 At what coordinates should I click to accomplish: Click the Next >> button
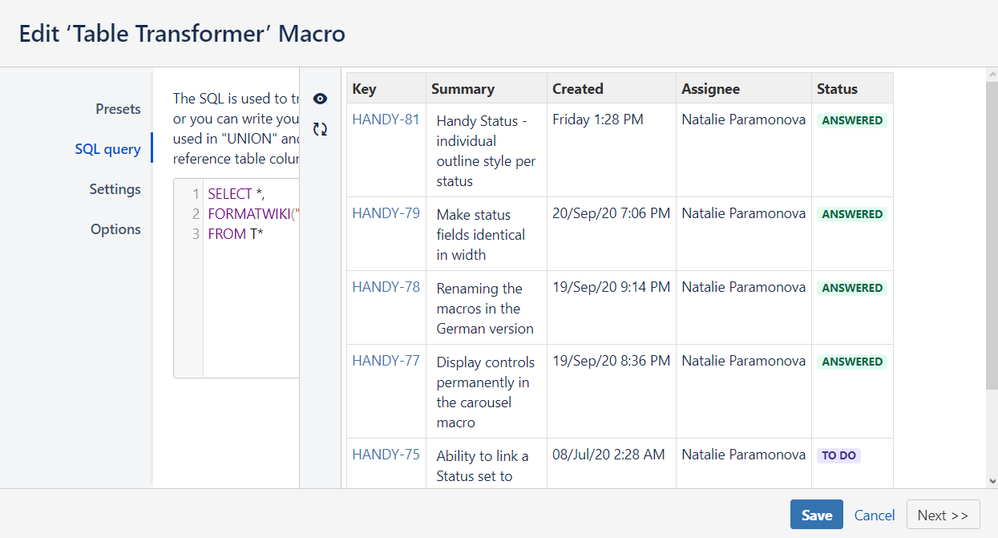coord(942,515)
